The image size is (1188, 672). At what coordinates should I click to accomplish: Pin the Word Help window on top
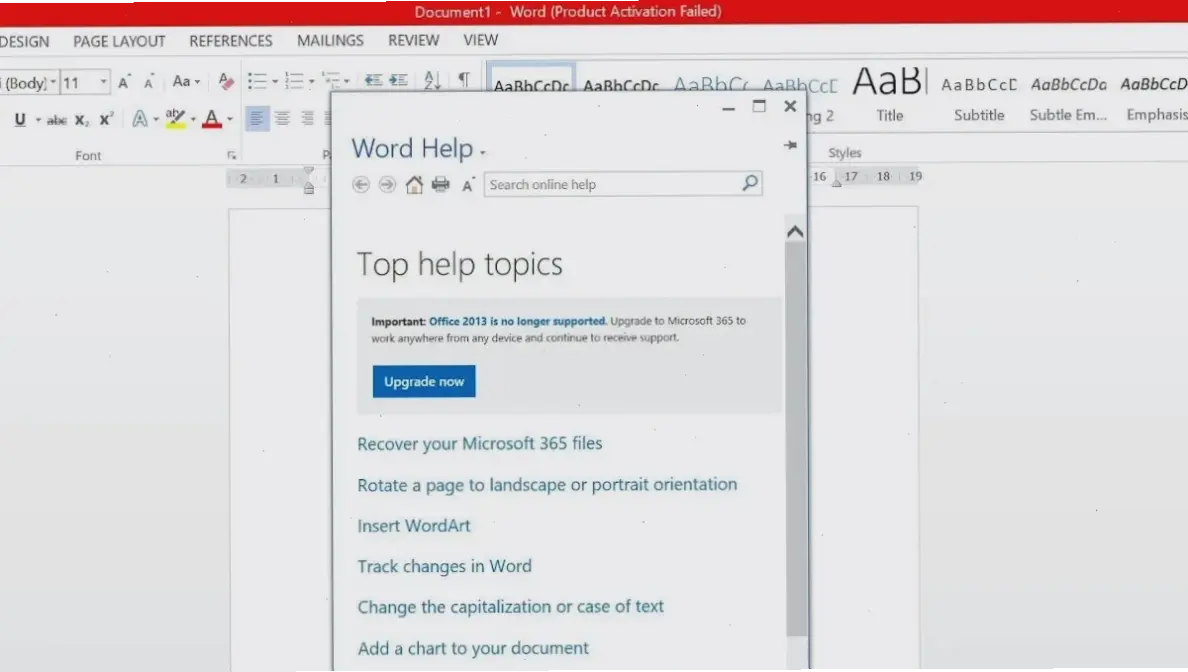790,146
